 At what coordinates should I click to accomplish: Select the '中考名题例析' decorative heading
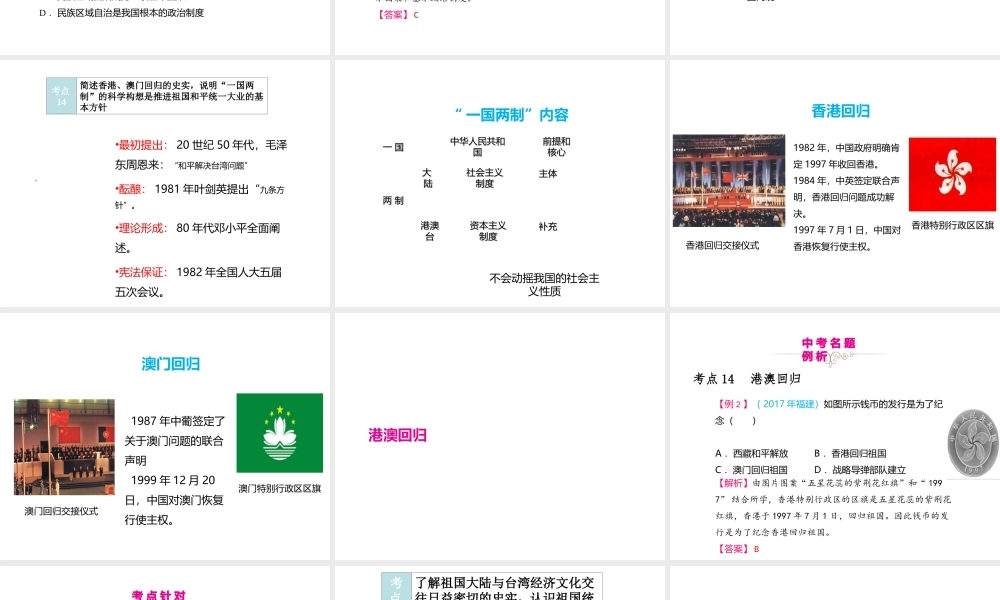(x=828, y=349)
